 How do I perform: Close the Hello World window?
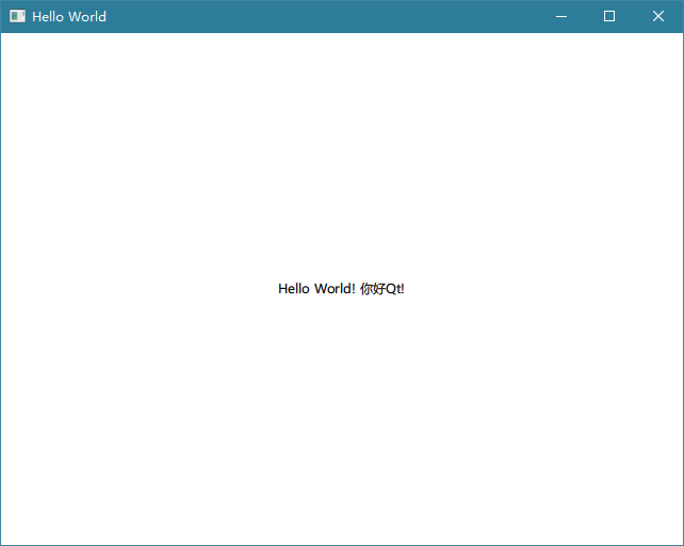pyautogui.click(x=658, y=17)
